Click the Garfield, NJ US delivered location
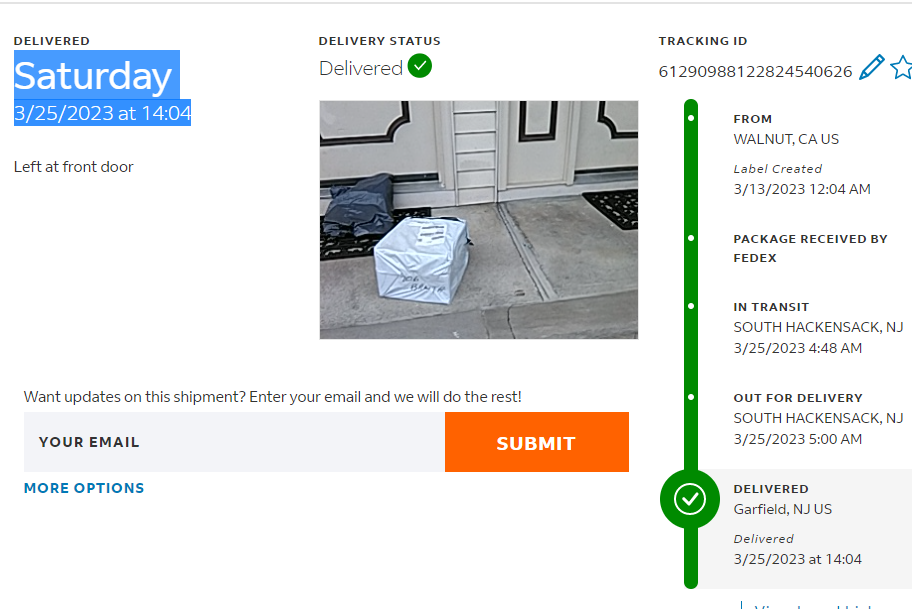The width and height of the screenshot is (912, 609). click(782, 509)
